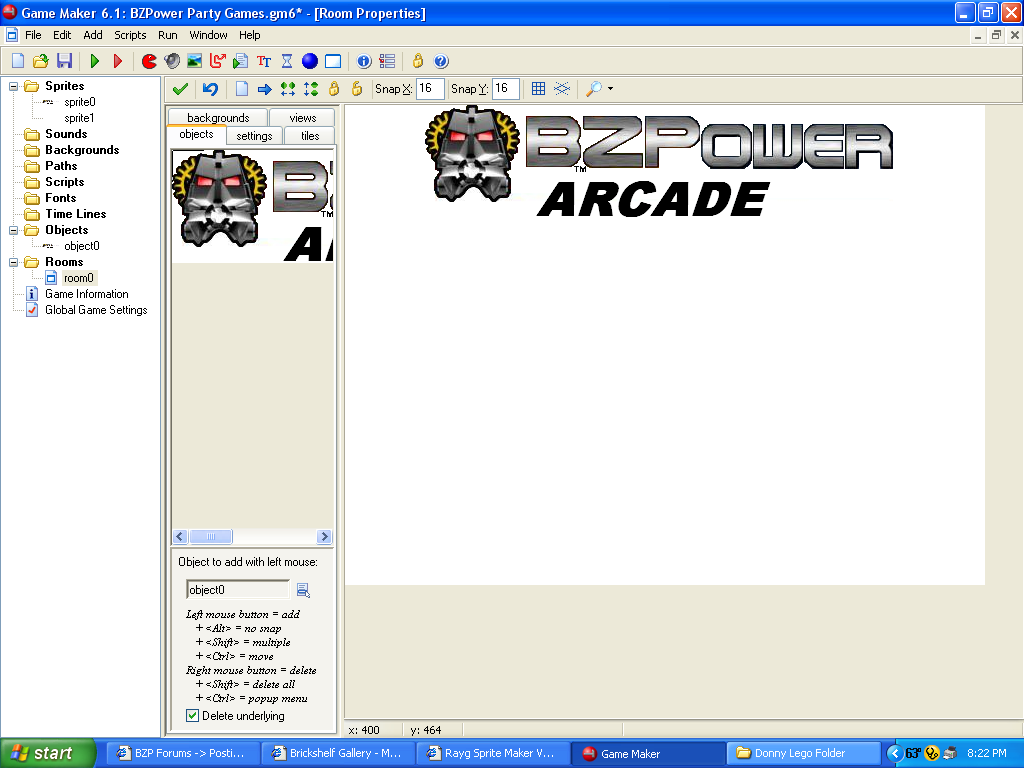The height and width of the screenshot is (768, 1024).
Task: Edit the Snap X value field
Action: click(430, 89)
